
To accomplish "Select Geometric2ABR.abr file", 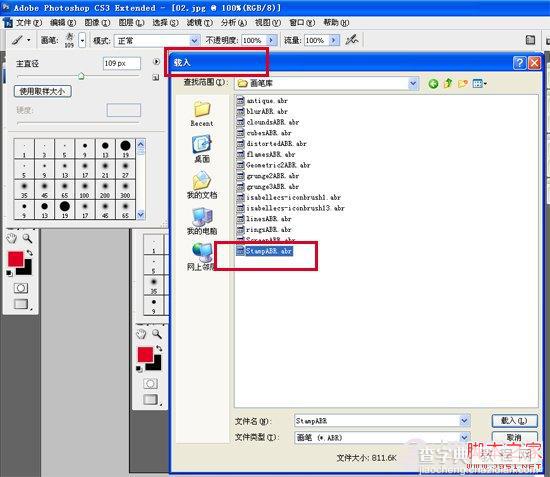I will click(x=274, y=165).
